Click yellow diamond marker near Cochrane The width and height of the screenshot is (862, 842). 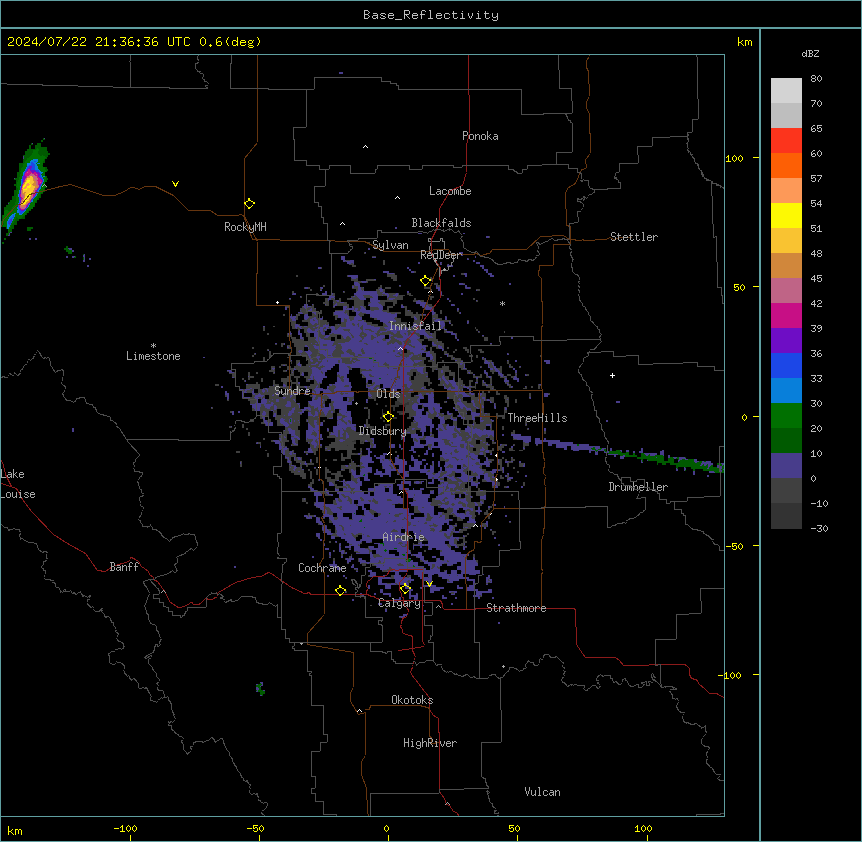(340, 591)
